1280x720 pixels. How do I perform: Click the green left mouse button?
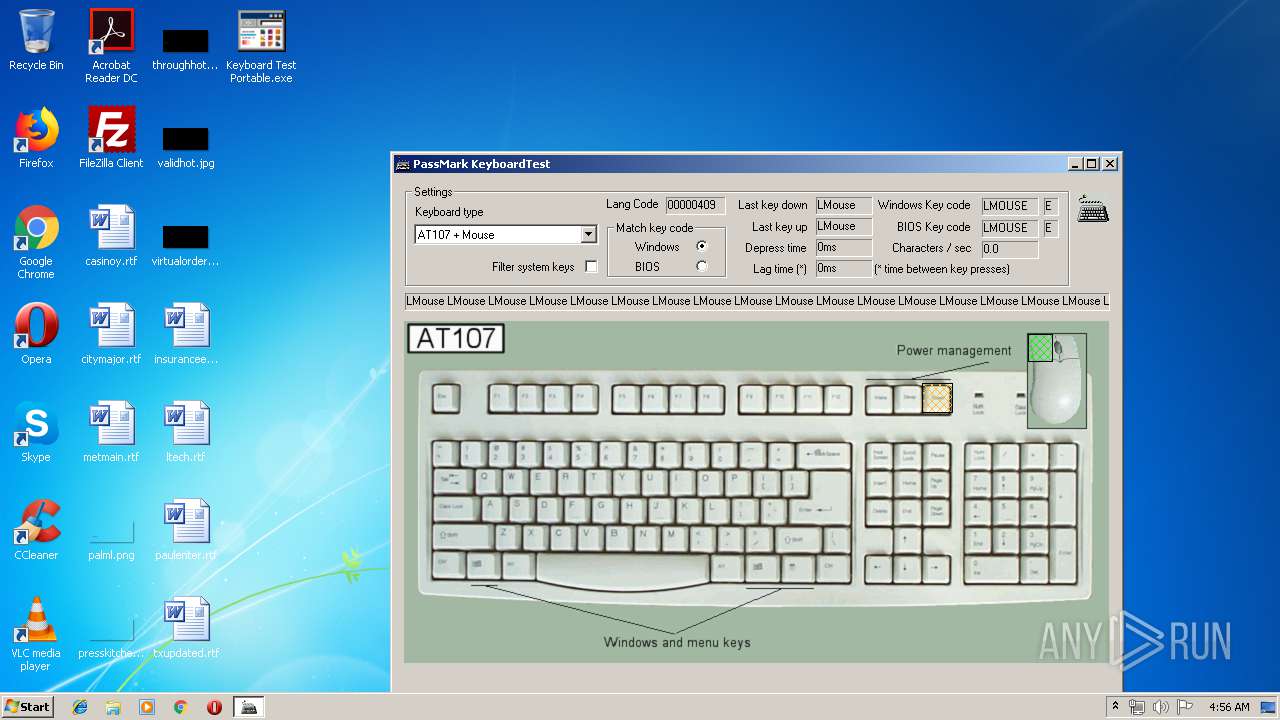coord(1040,348)
